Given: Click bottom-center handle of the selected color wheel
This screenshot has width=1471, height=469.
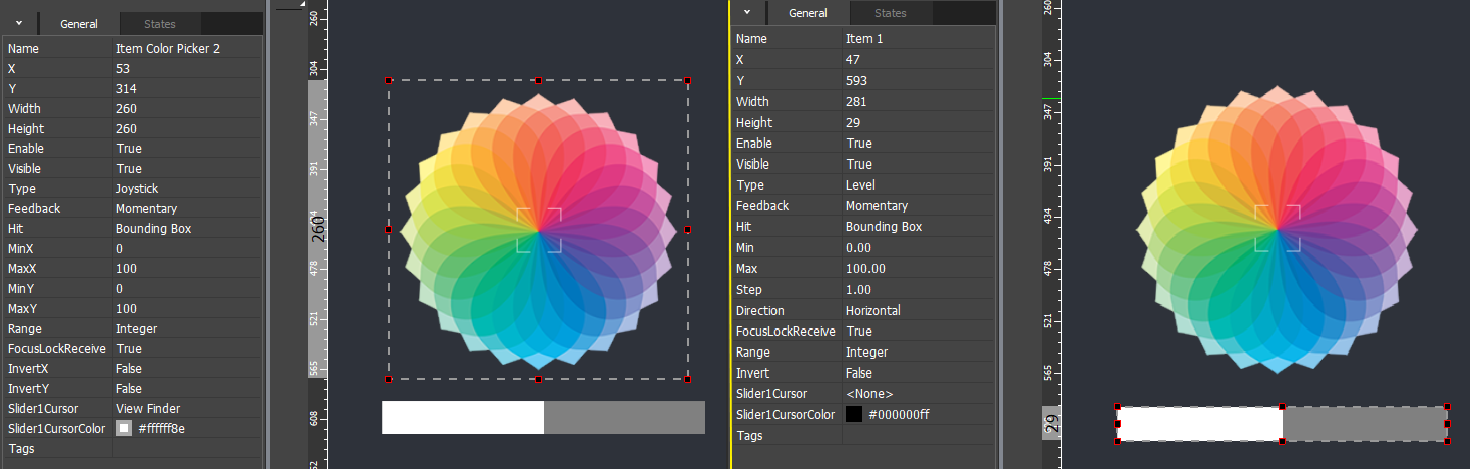Looking at the screenshot, I should pyautogui.click(x=538, y=380).
